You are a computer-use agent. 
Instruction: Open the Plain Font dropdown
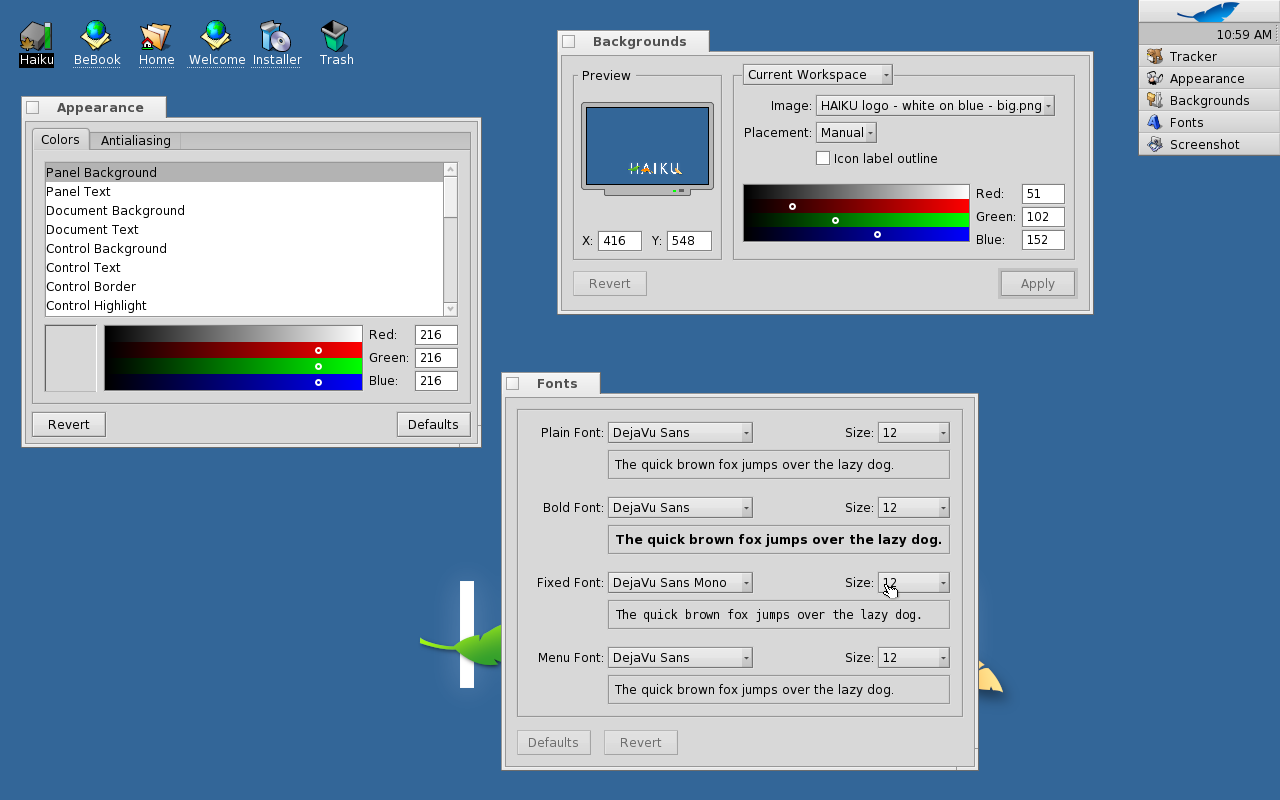click(679, 433)
